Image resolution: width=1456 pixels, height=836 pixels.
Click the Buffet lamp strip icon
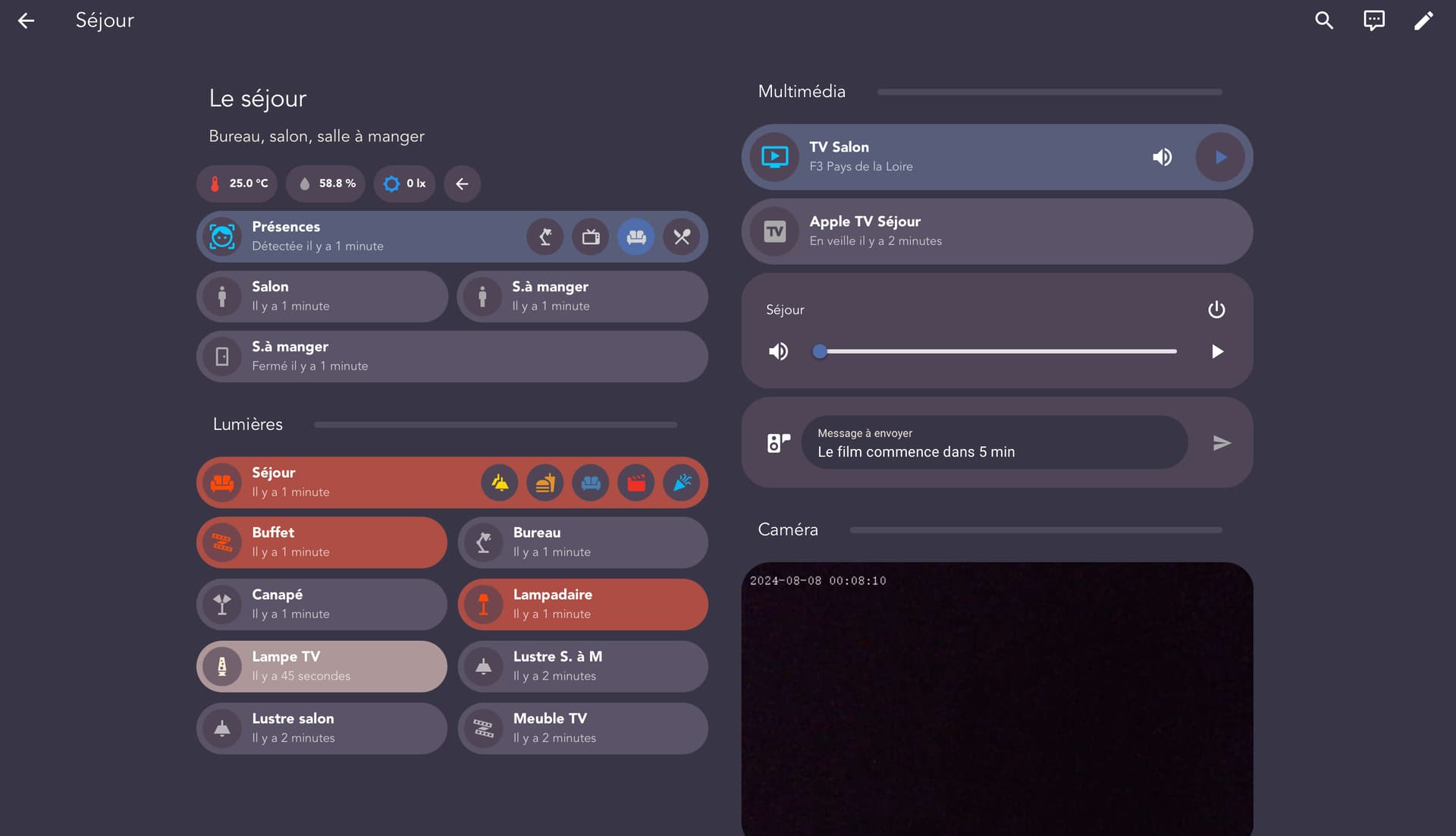tap(221, 542)
